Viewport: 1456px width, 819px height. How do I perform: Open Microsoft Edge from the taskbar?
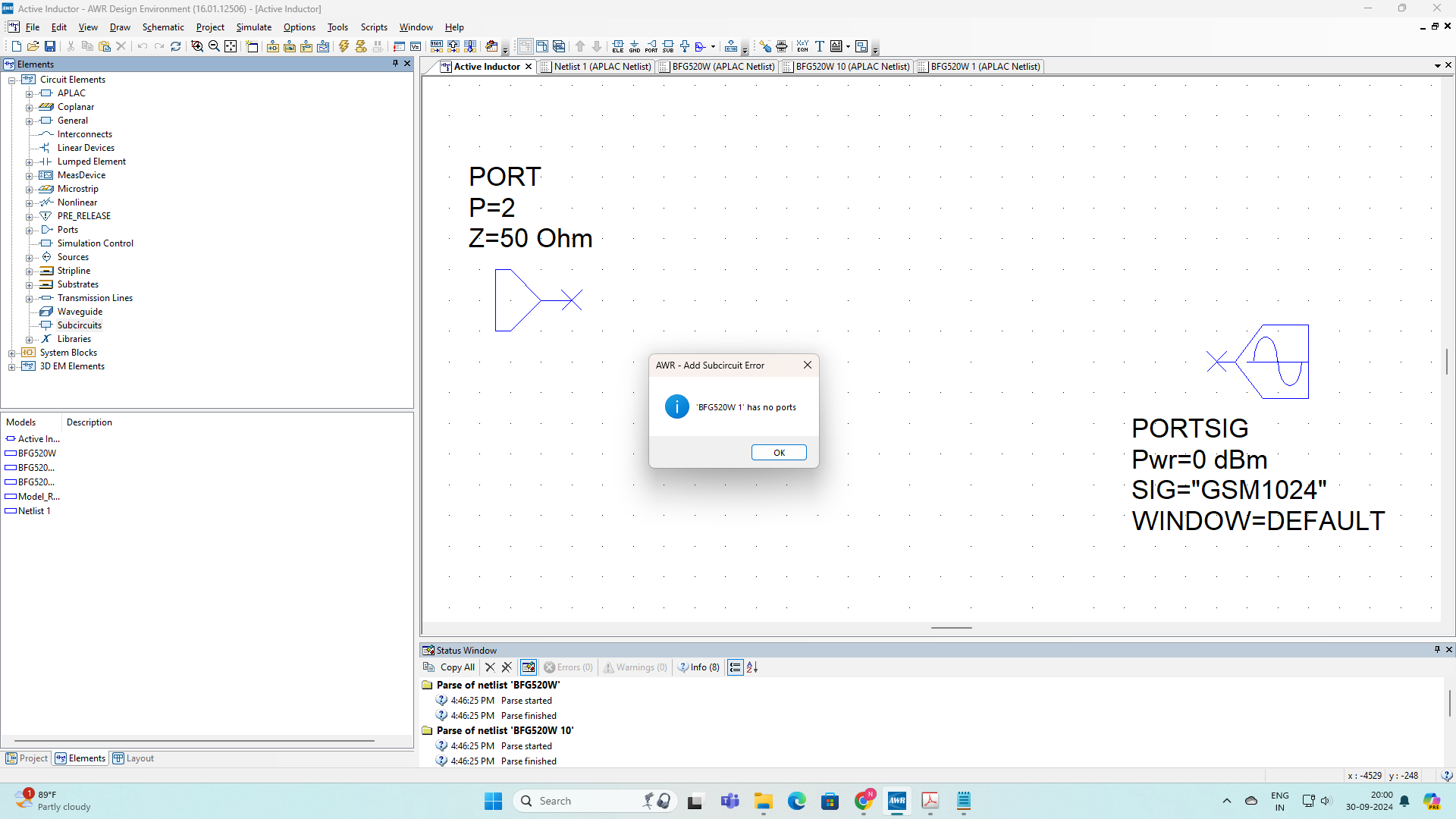tap(797, 801)
